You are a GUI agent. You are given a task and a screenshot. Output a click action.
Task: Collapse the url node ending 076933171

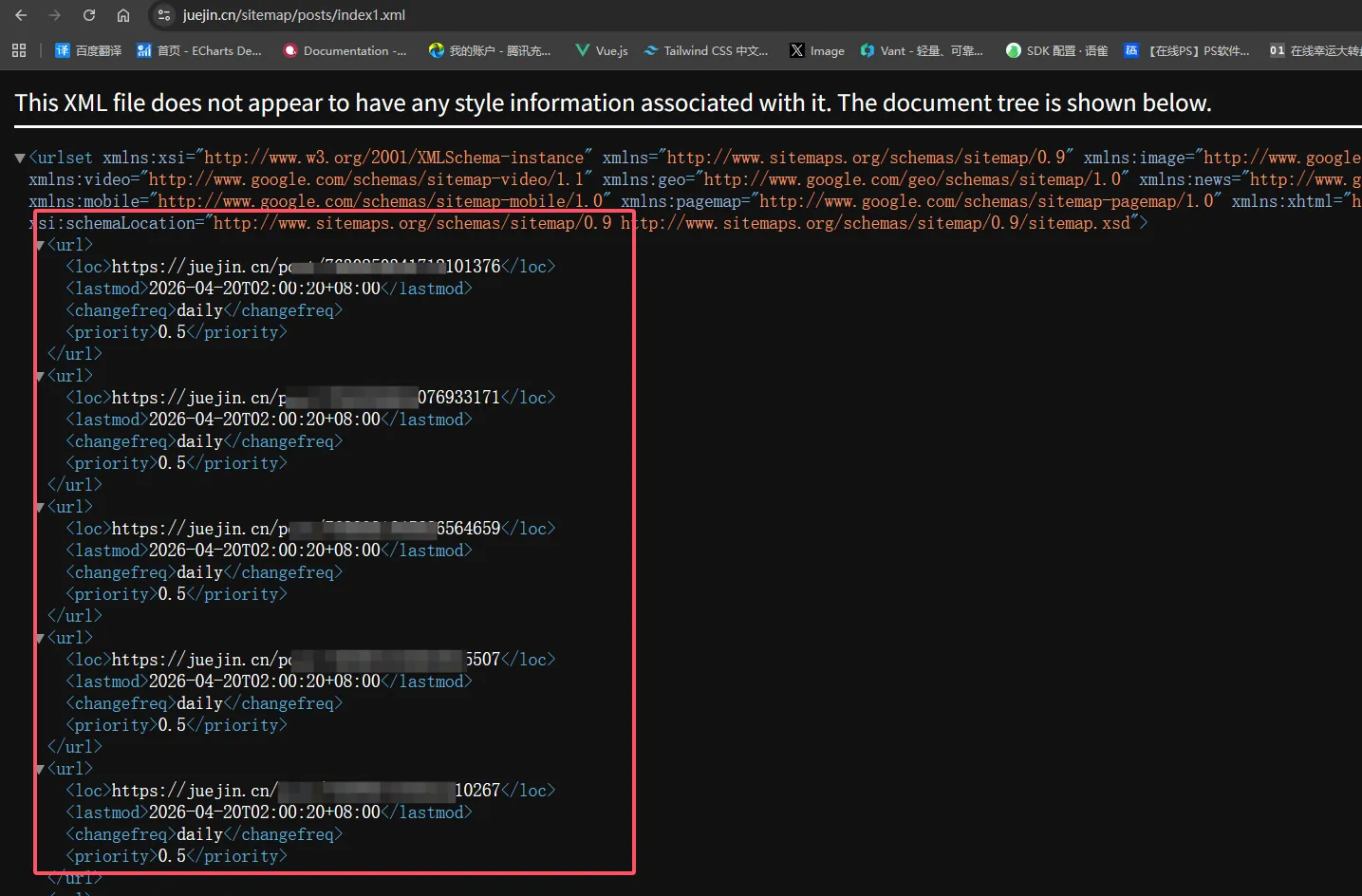pyautogui.click(x=40, y=376)
